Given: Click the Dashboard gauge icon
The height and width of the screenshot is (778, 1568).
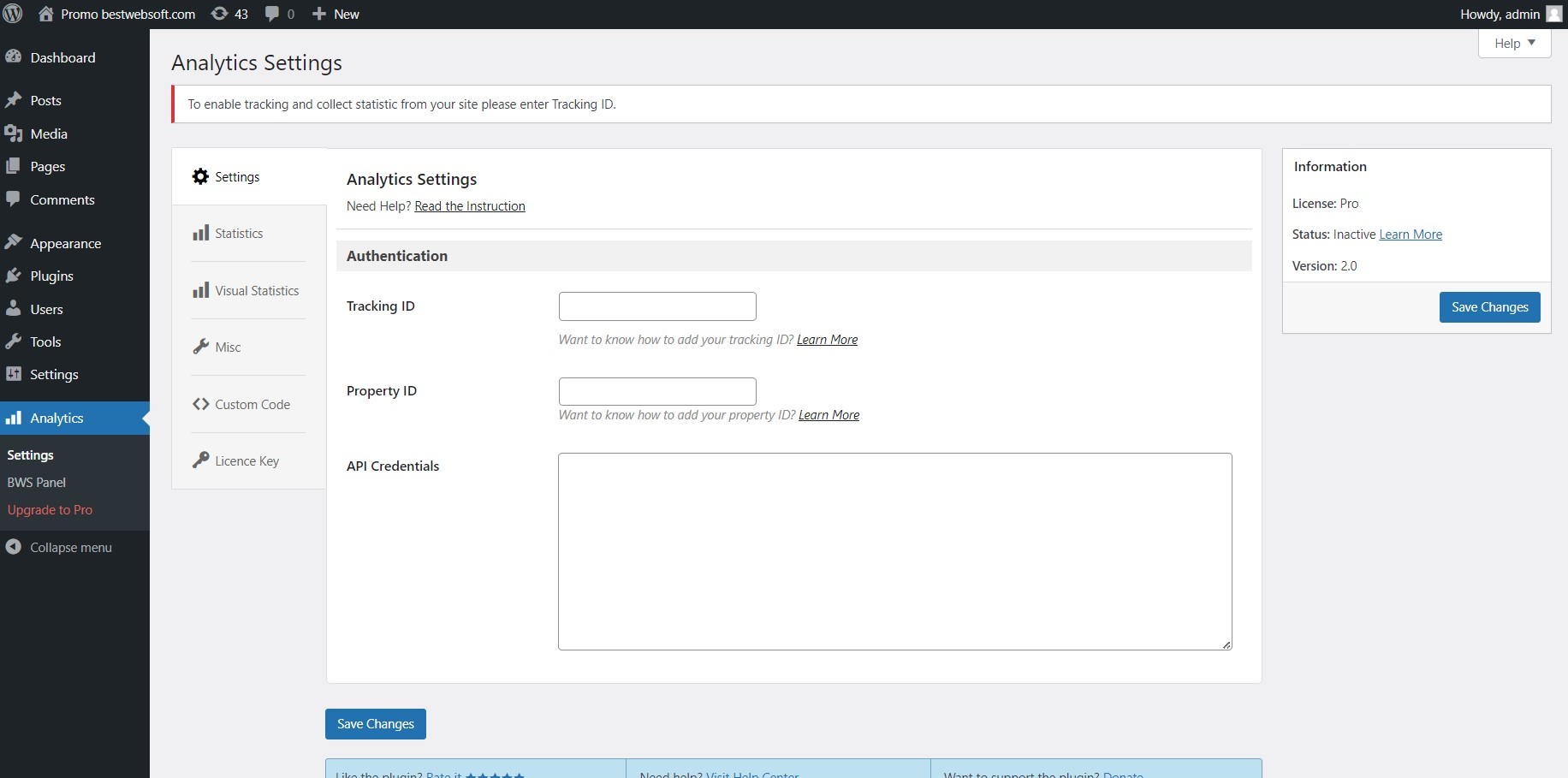Looking at the screenshot, I should point(13,56).
